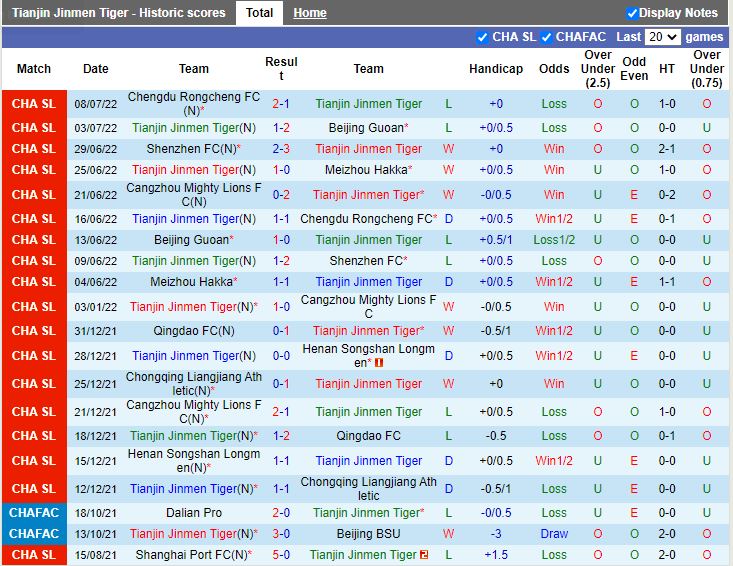Open Beijing Guoan link in 03/07/22 row

tap(365, 128)
